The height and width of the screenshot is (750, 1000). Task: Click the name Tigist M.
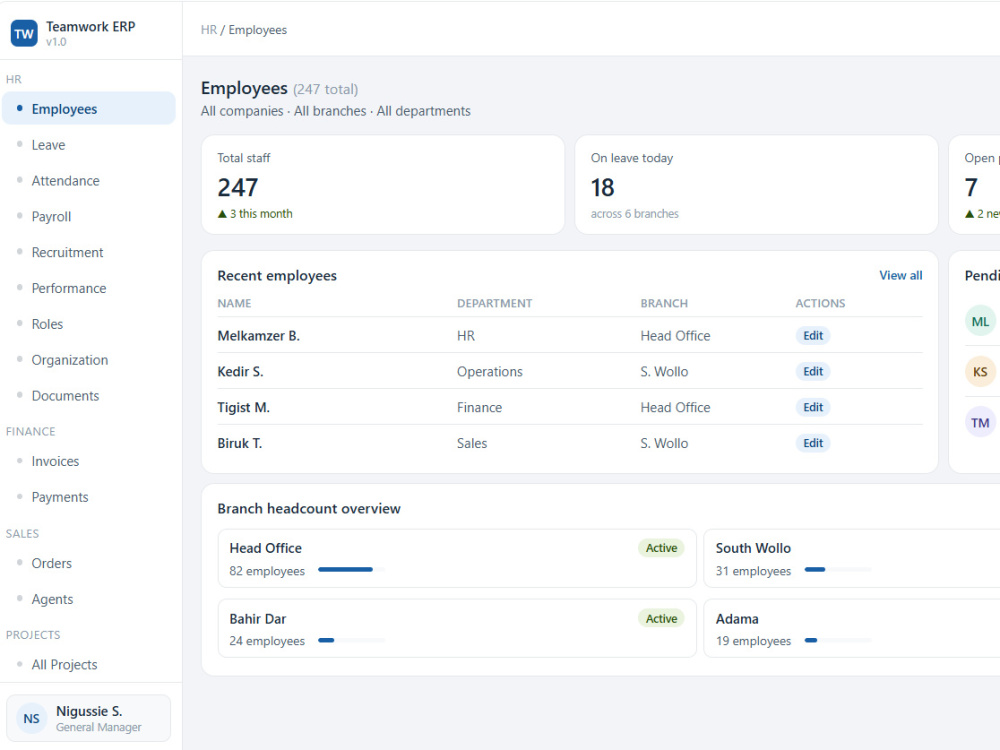pyautogui.click(x=244, y=407)
